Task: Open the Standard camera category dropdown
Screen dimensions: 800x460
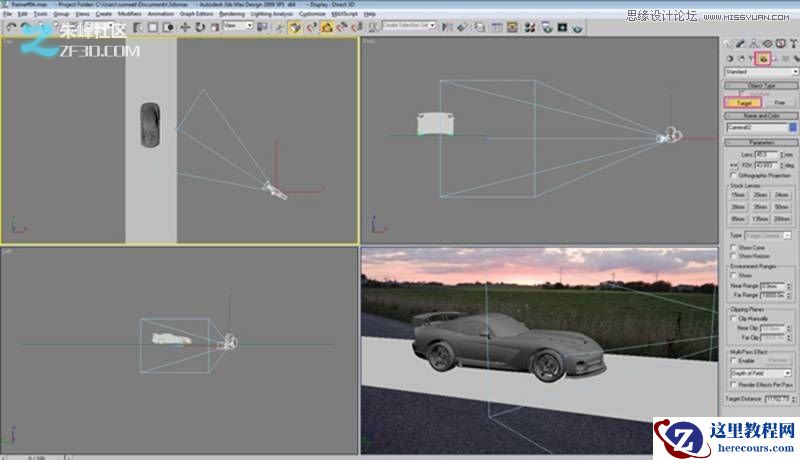Action: click(x=762, y=72)
